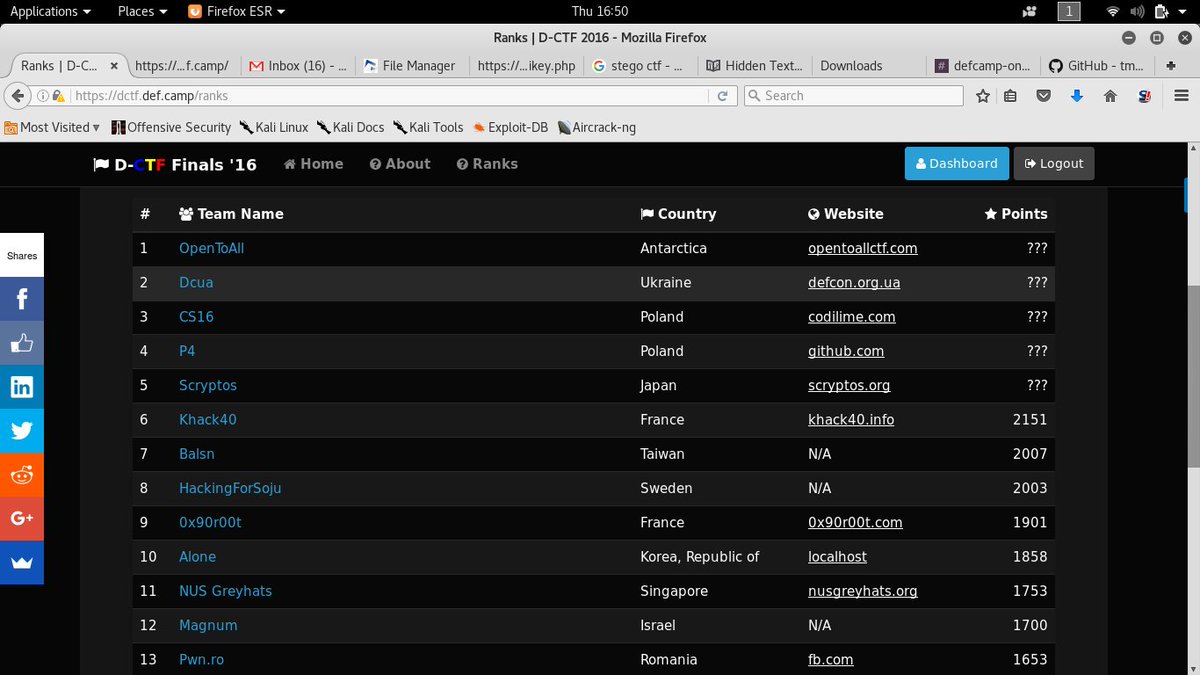Open the Kali Linux bookmark
The width and height of the screenshot is (1200, 675).
pos(274,127)
